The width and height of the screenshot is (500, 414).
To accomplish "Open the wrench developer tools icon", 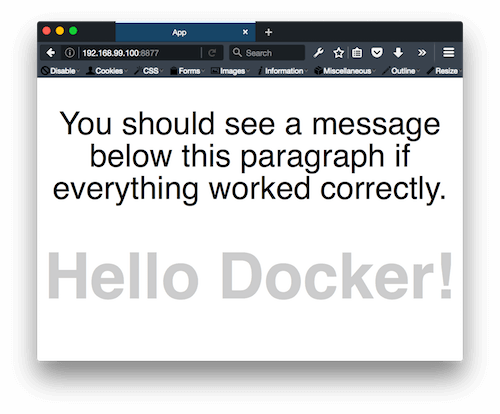I will pos(318,53).
